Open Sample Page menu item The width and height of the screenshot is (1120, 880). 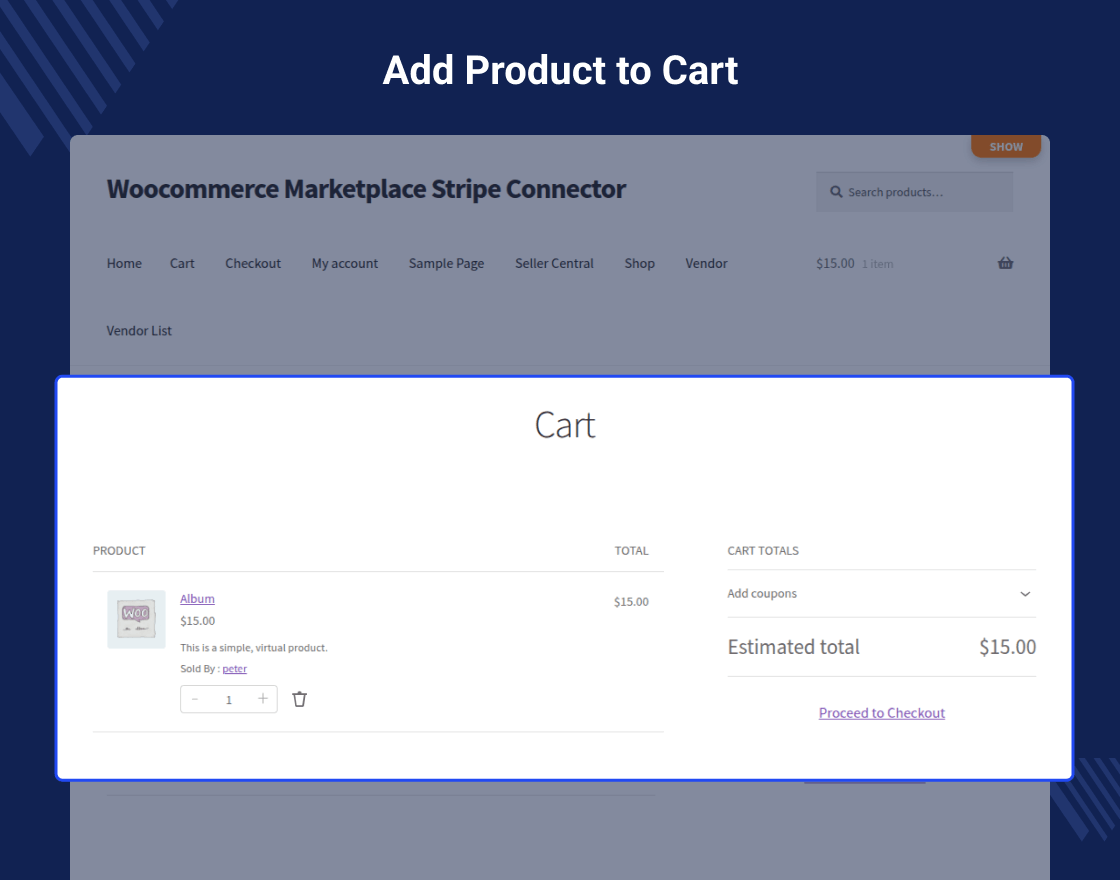coord(446,264)
